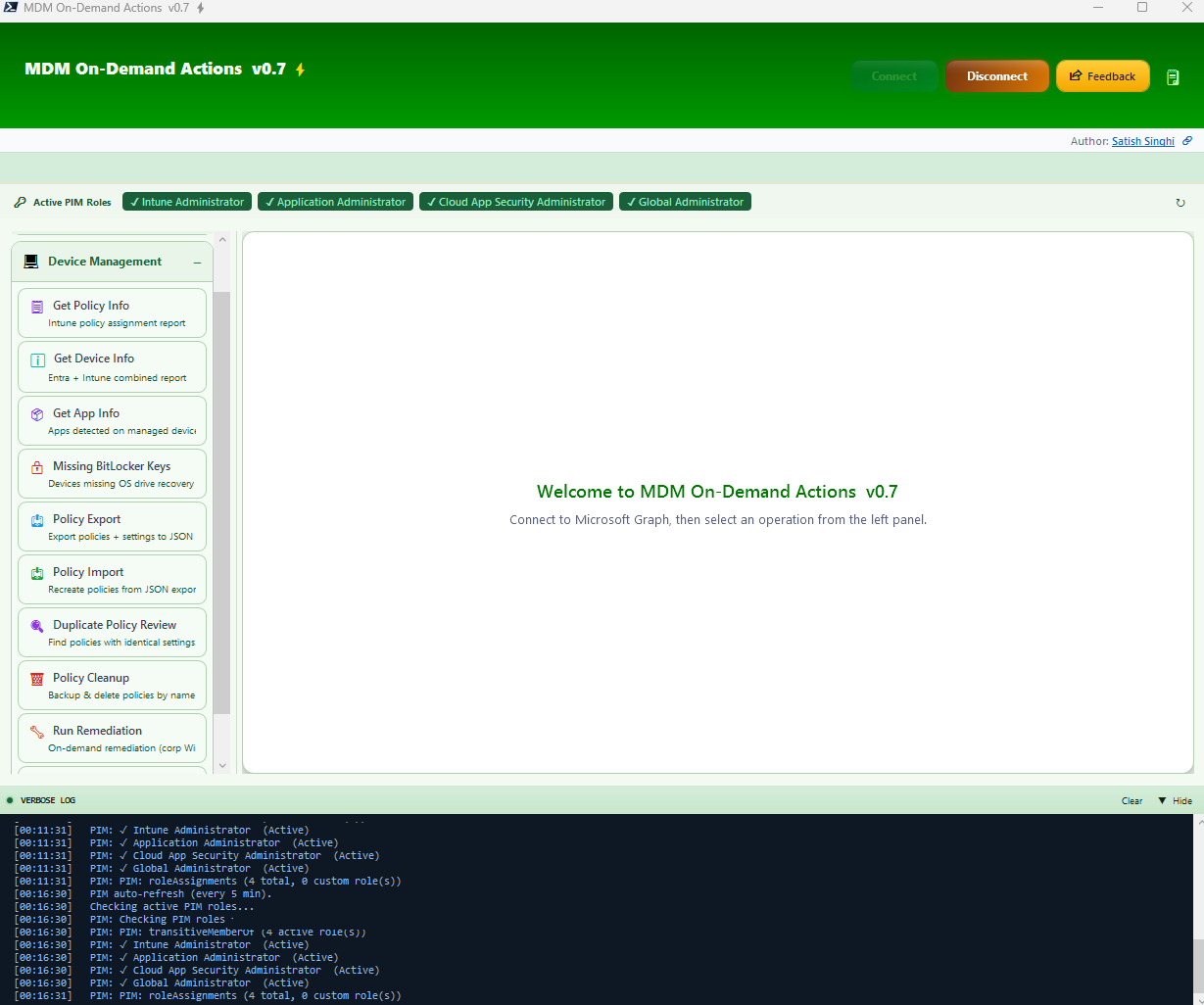Open the Feedback button
1204x1005 pixels.
point(1103,76)
